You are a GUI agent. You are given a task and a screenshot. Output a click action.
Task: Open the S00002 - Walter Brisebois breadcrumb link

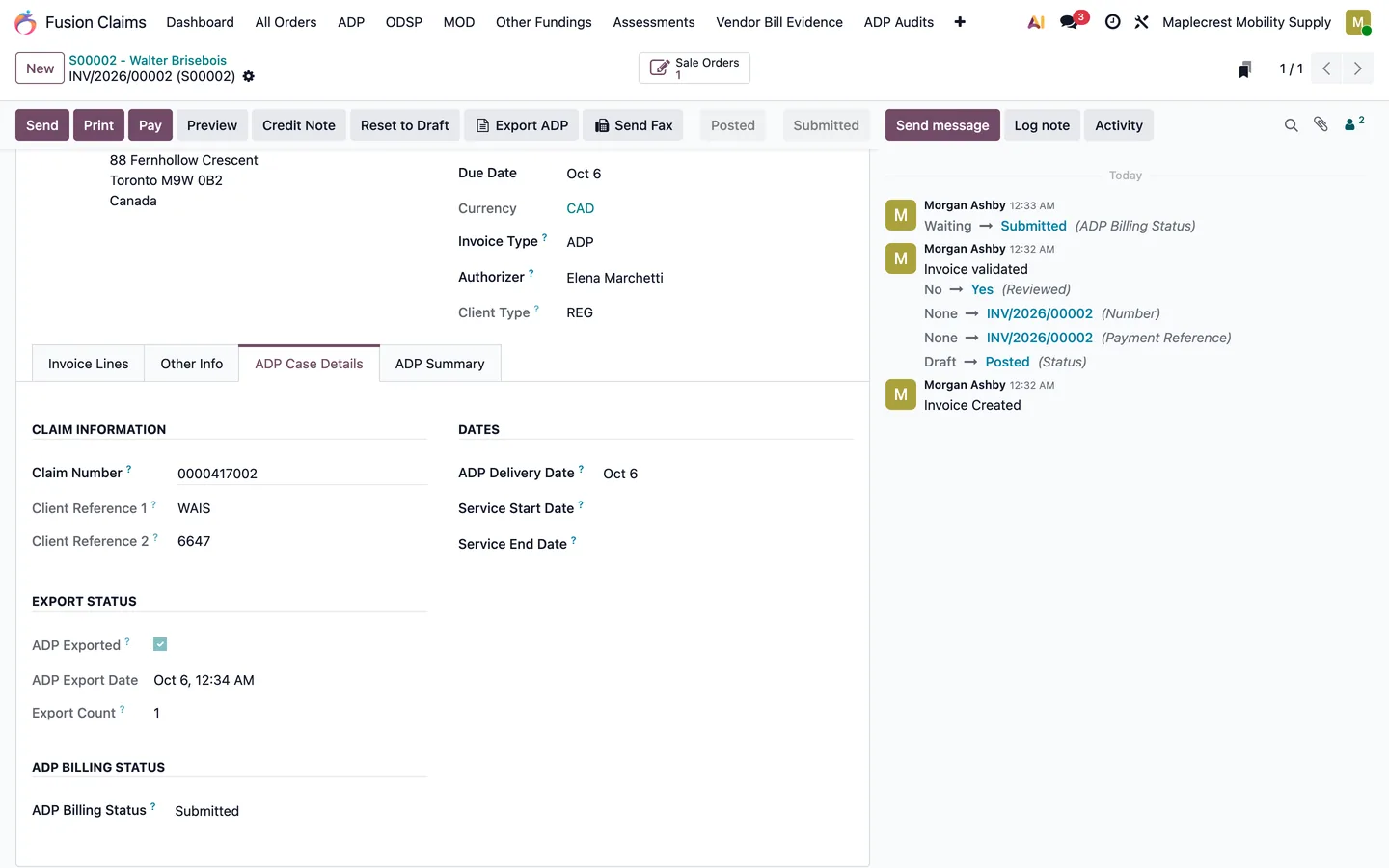pyautogui.click(x=148, y=60)
